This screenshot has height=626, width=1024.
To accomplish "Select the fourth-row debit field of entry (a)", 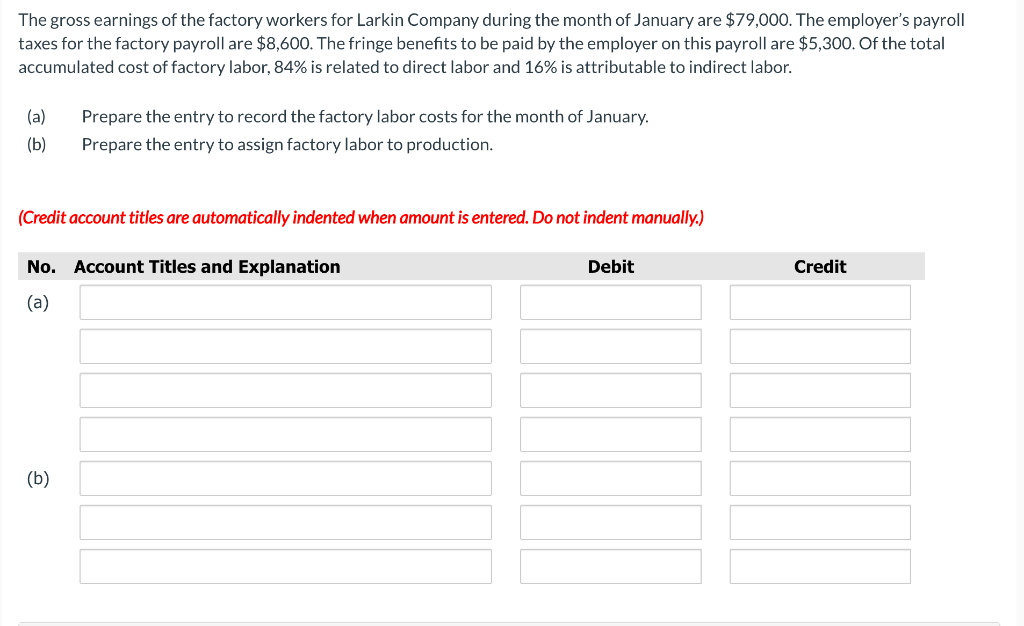I will tap(611, 434).
